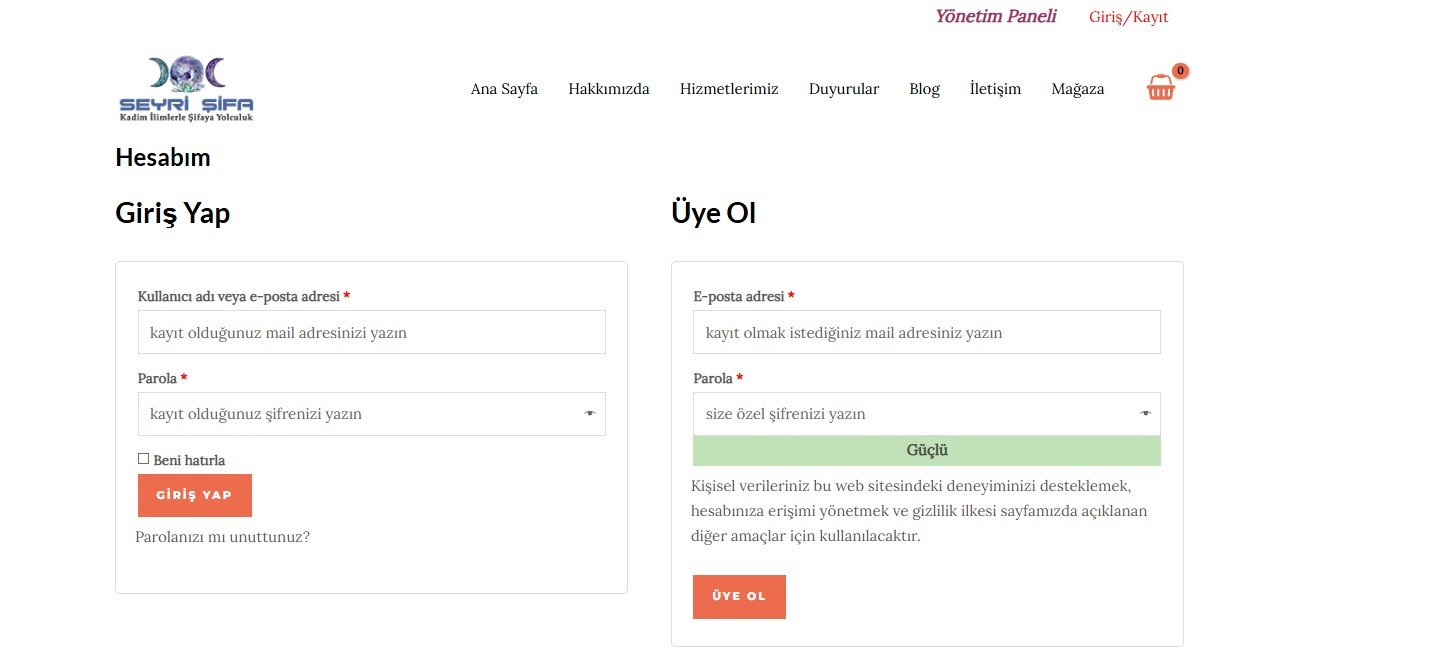1441x662 pixels.
Task: Enable the Beni hatırla checkbox
Action: click(x=144, y=459)
